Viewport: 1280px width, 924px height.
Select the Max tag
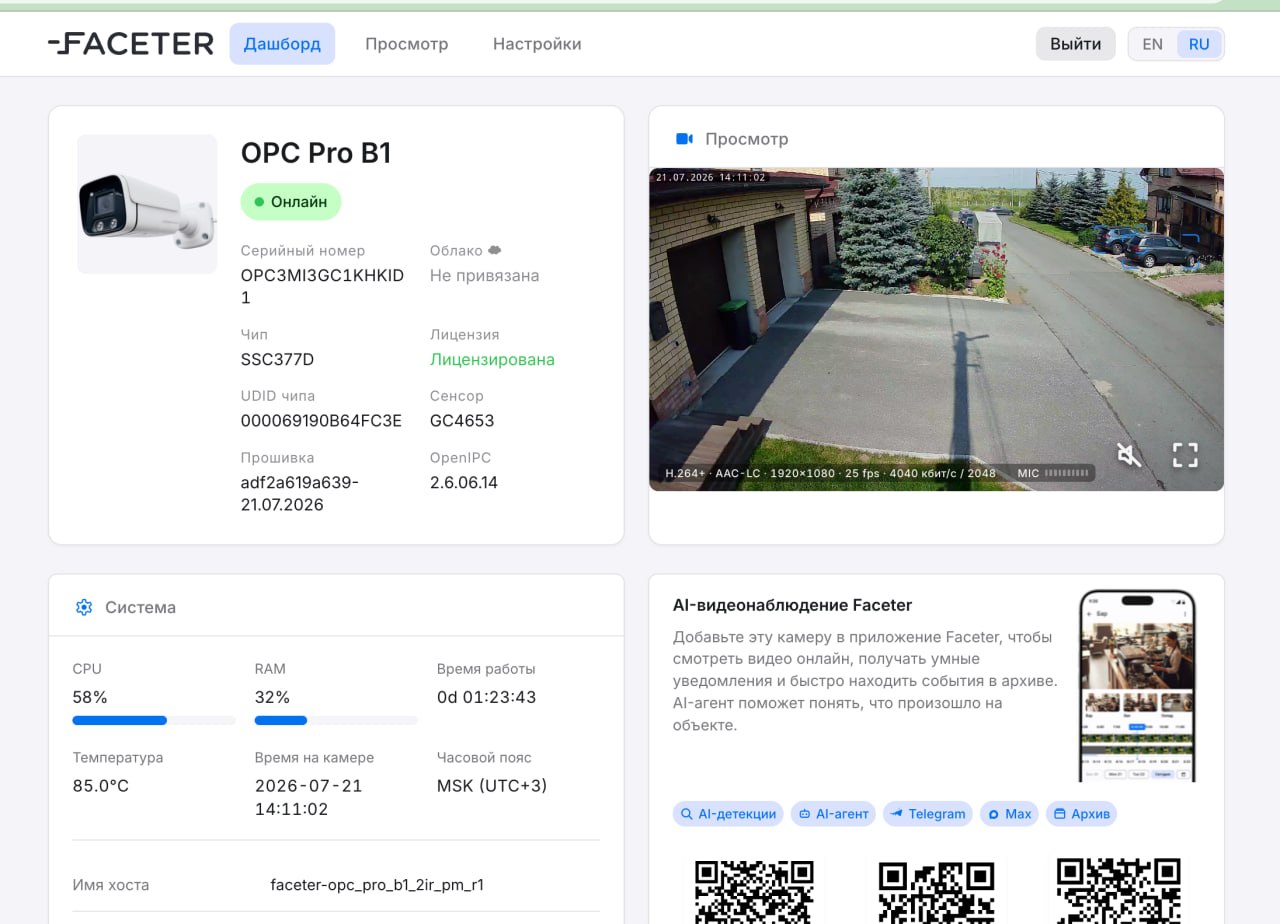(x=1009, y=814)
